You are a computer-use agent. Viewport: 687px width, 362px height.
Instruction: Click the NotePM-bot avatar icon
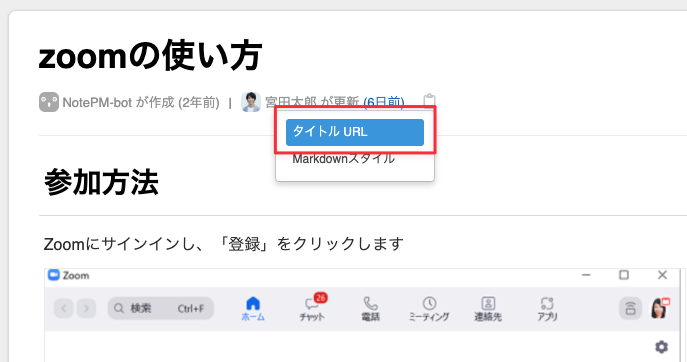tap(49, 102)
